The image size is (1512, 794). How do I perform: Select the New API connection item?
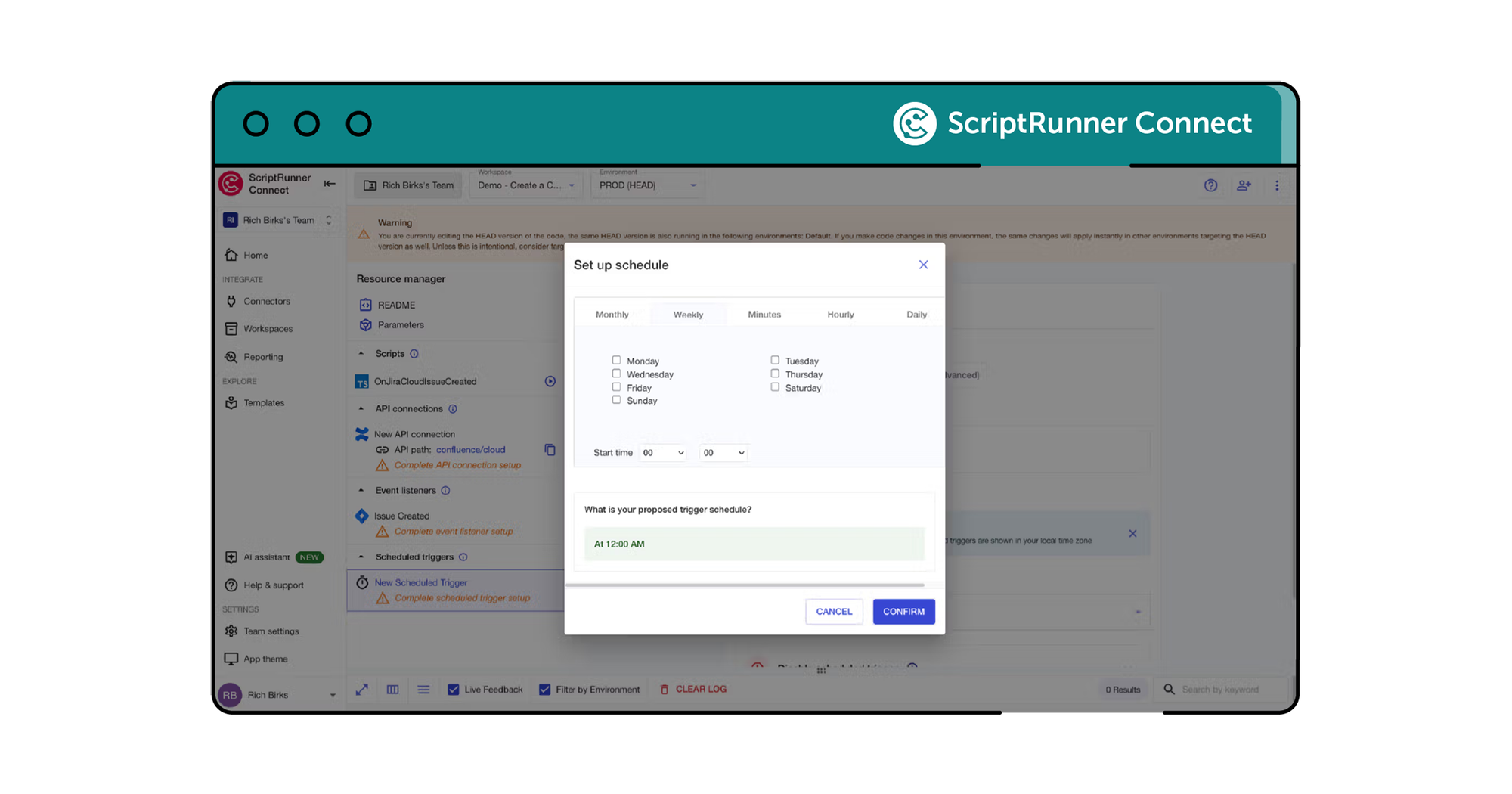pos(414,434)
